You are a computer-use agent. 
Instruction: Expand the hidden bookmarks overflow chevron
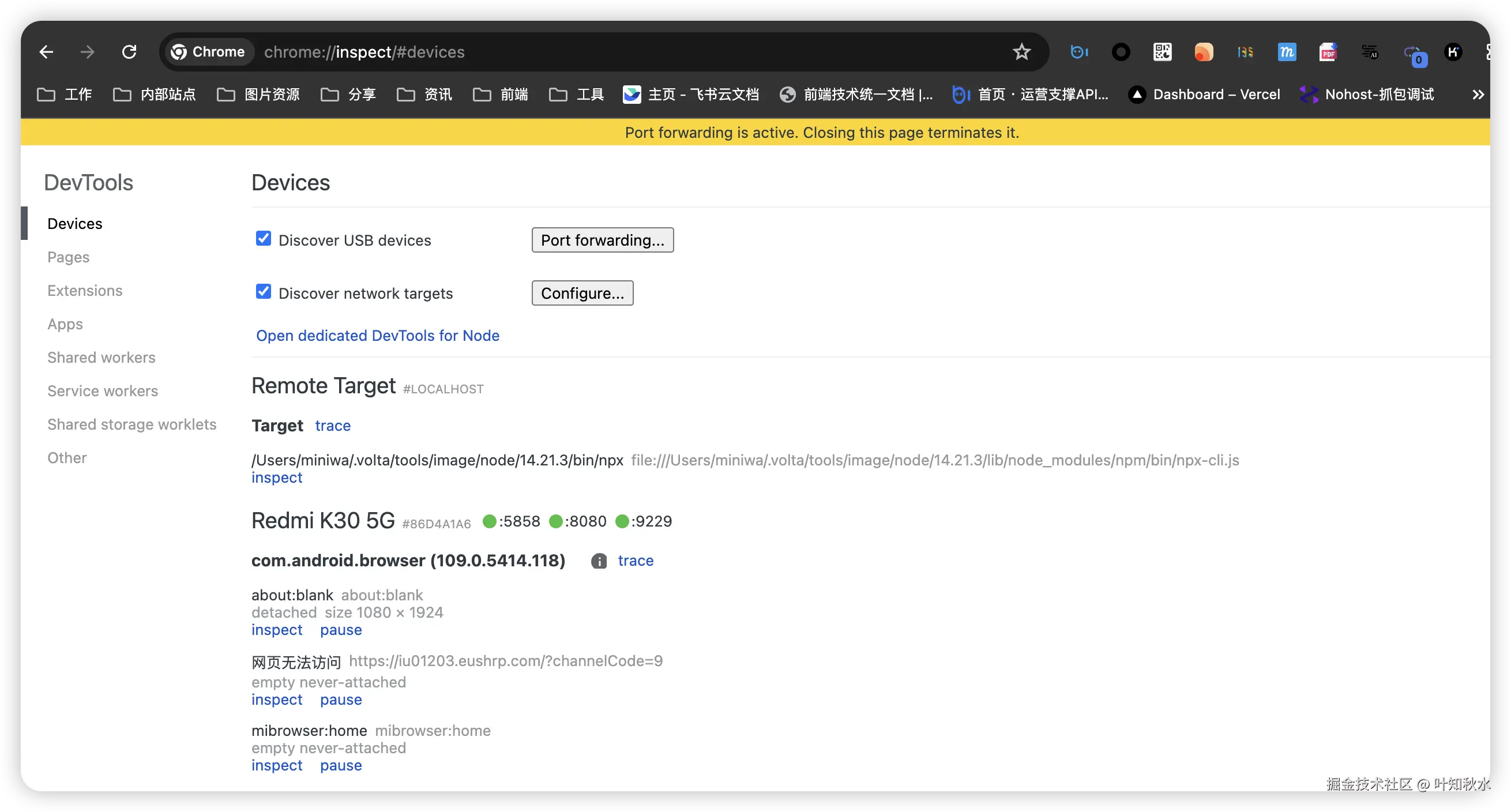(1478, 95)
